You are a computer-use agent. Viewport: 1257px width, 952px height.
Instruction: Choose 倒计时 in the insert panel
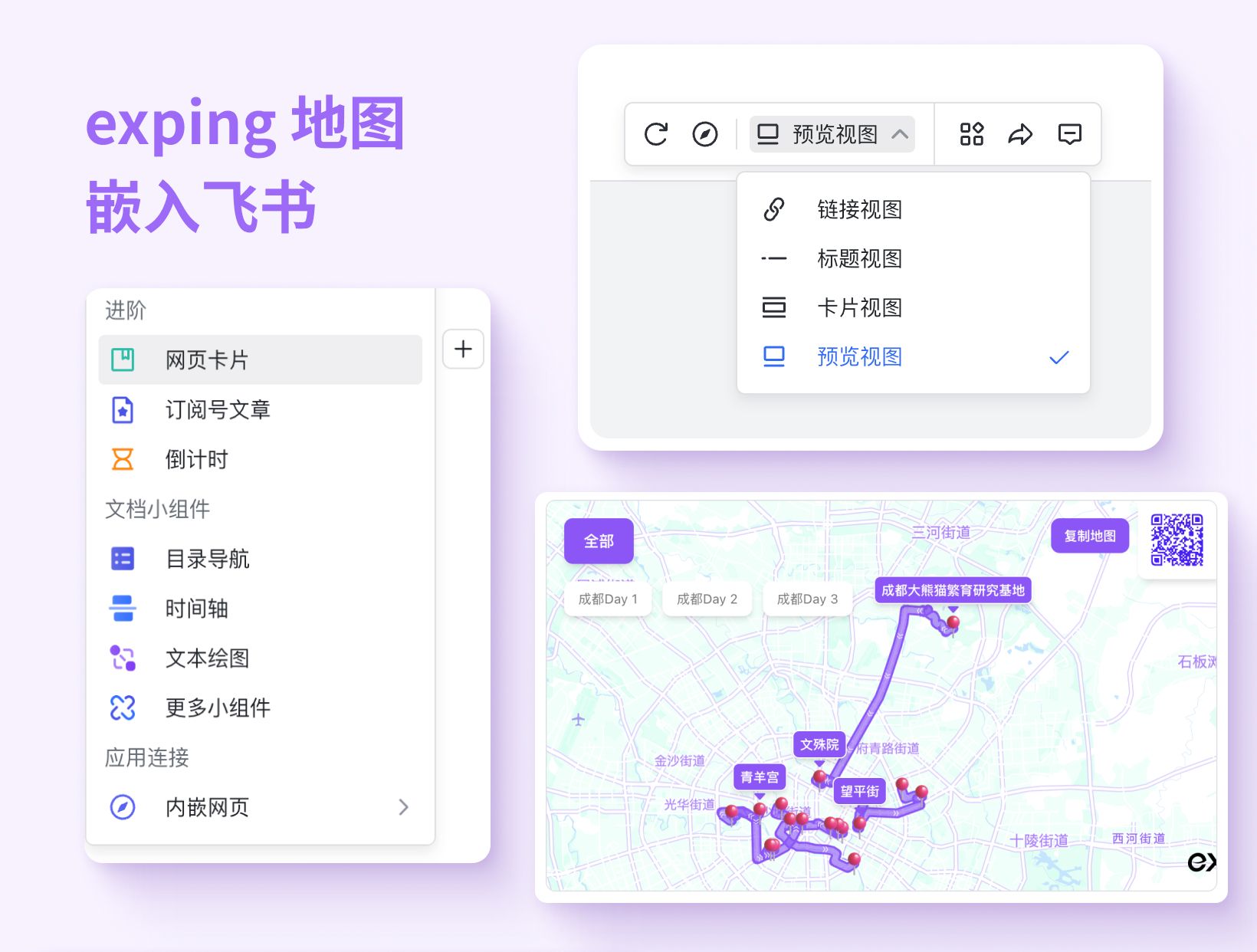[261, 459]
